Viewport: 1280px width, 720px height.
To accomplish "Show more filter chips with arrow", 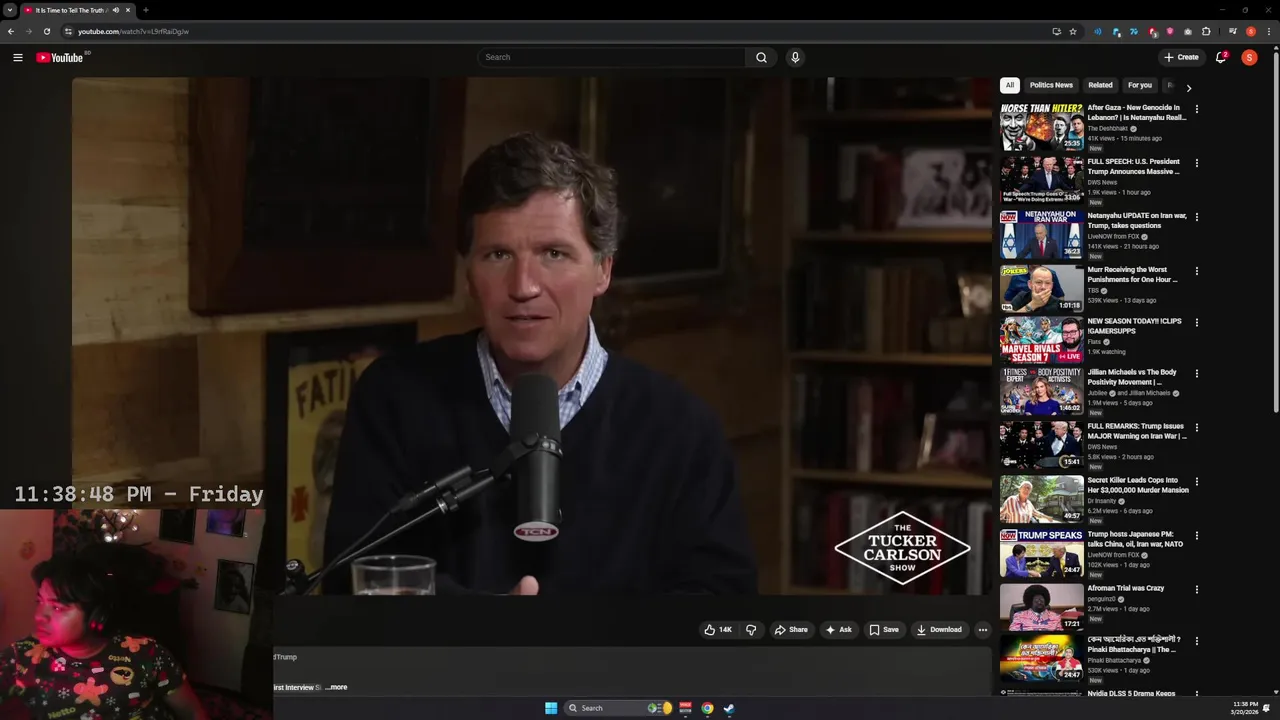I will tap(1188, 88).
